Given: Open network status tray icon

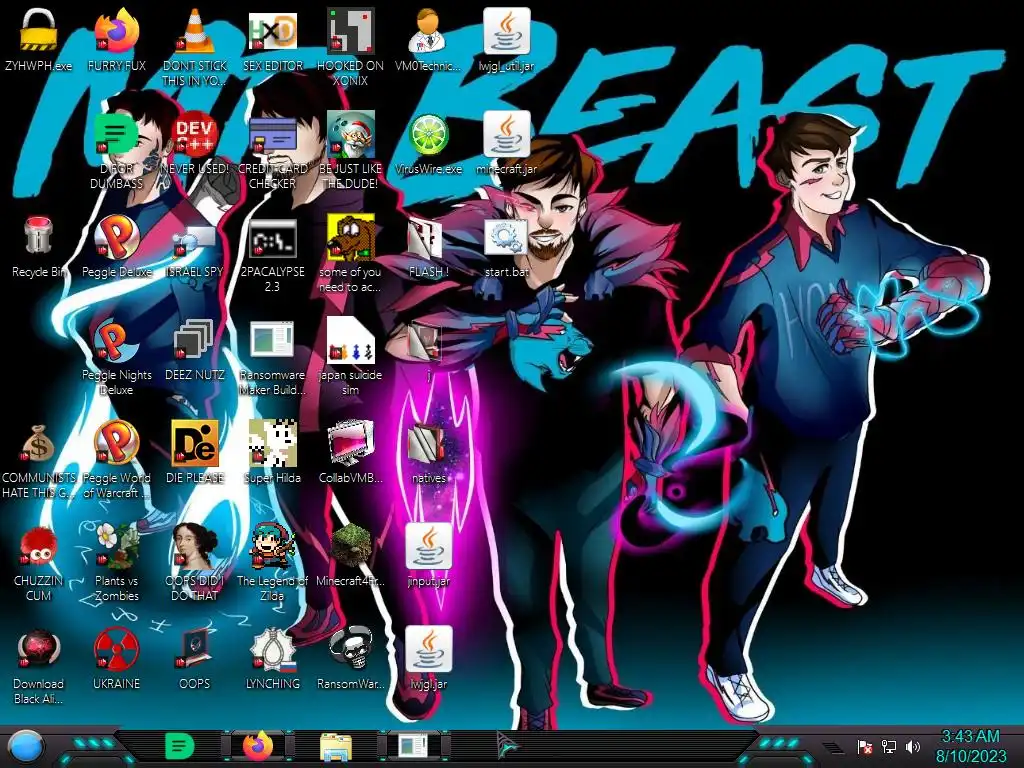Looking at the screenshot, I should (x=889, y=746).
